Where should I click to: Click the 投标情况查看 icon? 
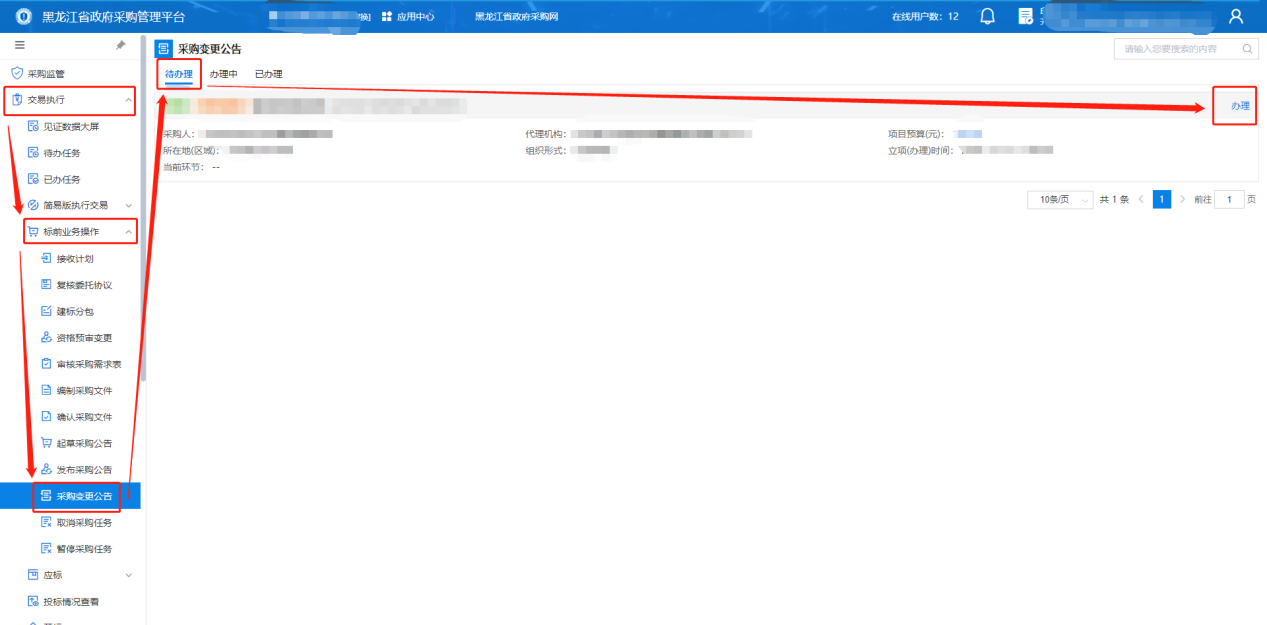33,601
